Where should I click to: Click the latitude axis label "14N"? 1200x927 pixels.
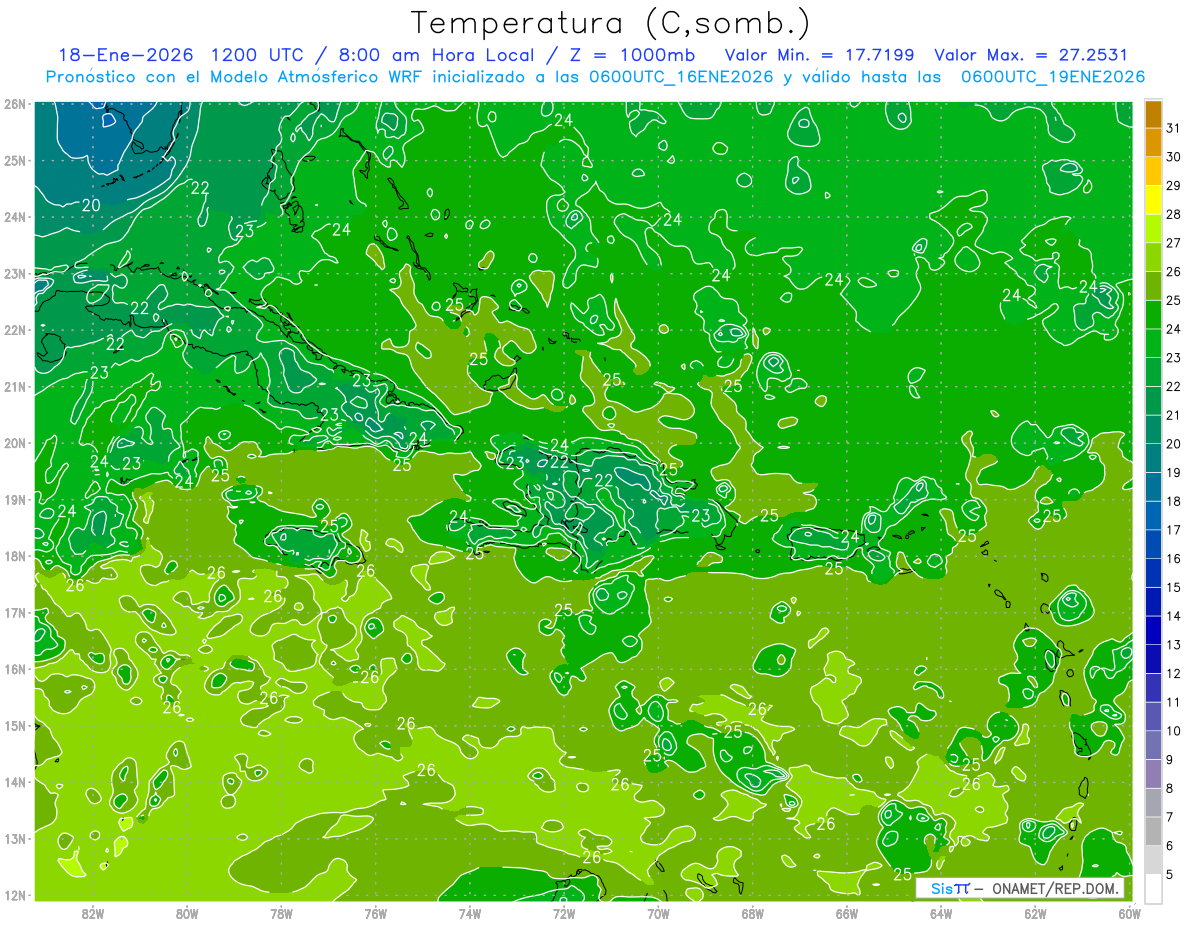coord(14,782)
